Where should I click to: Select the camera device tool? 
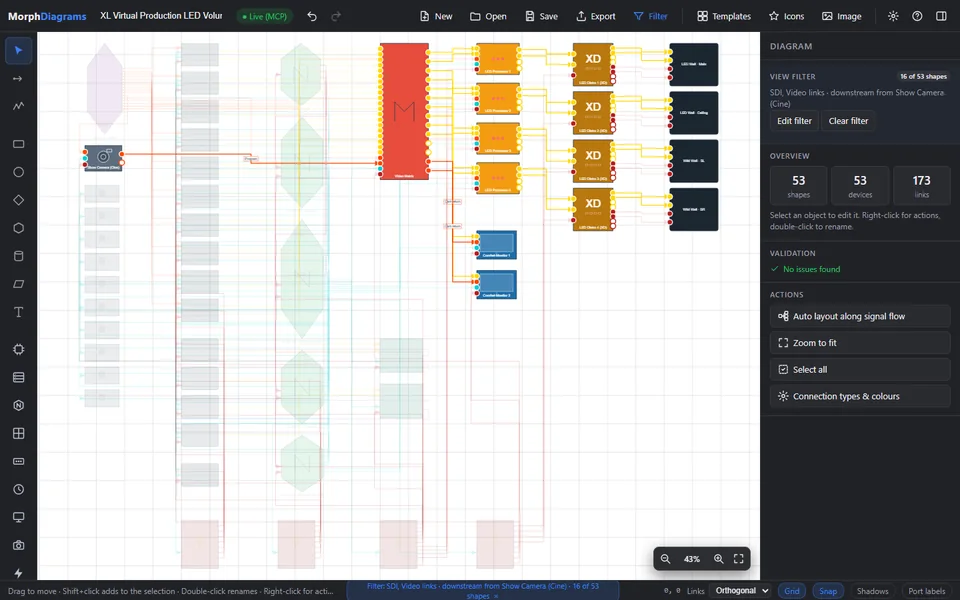pyautogui.click(x=18, y=546)
